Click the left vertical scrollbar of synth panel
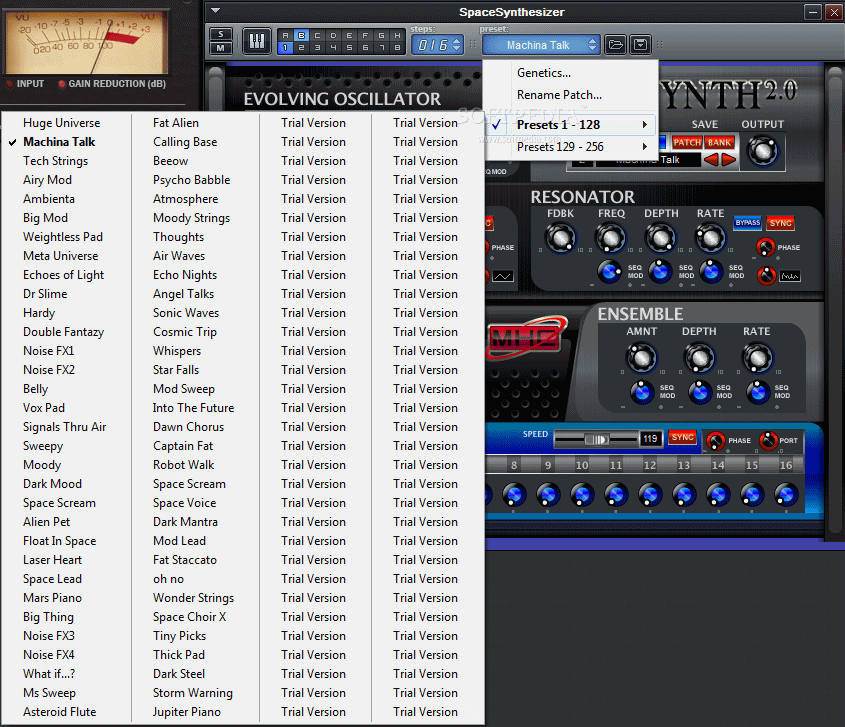Image resolution: width=845 pixels, height=727 pixels. coord(216,89)
